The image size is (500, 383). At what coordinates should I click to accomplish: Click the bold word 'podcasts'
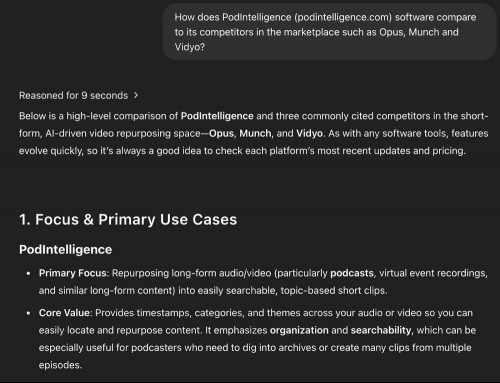352,273
